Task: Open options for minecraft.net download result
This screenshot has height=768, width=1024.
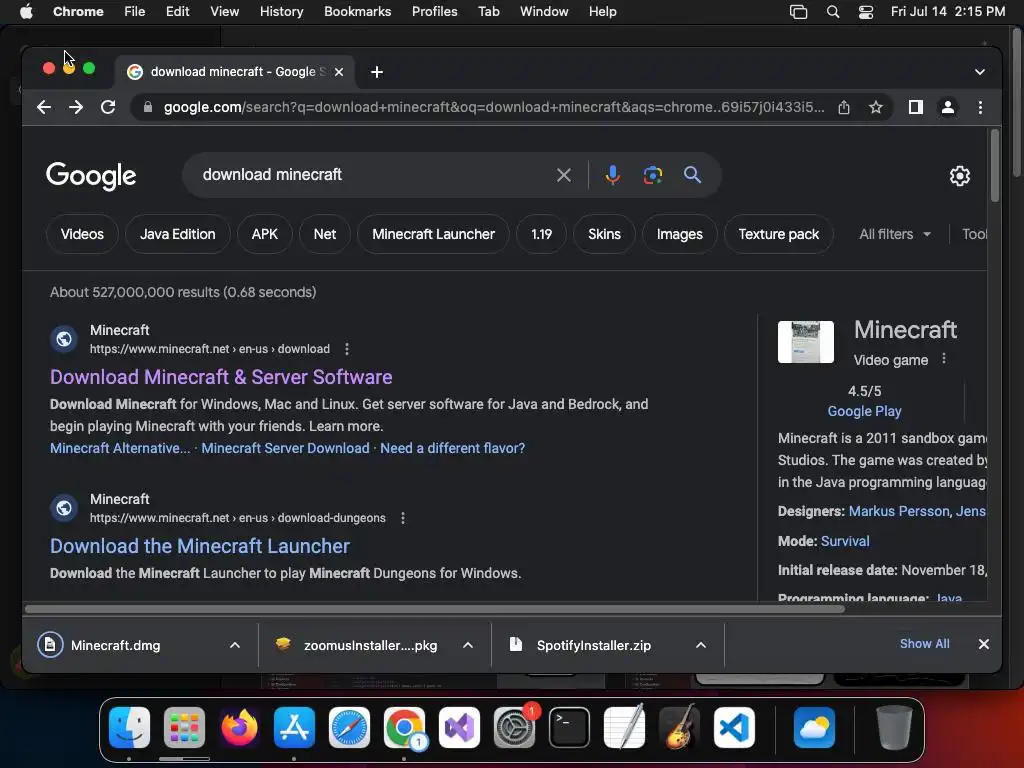Action: (347, 349)
